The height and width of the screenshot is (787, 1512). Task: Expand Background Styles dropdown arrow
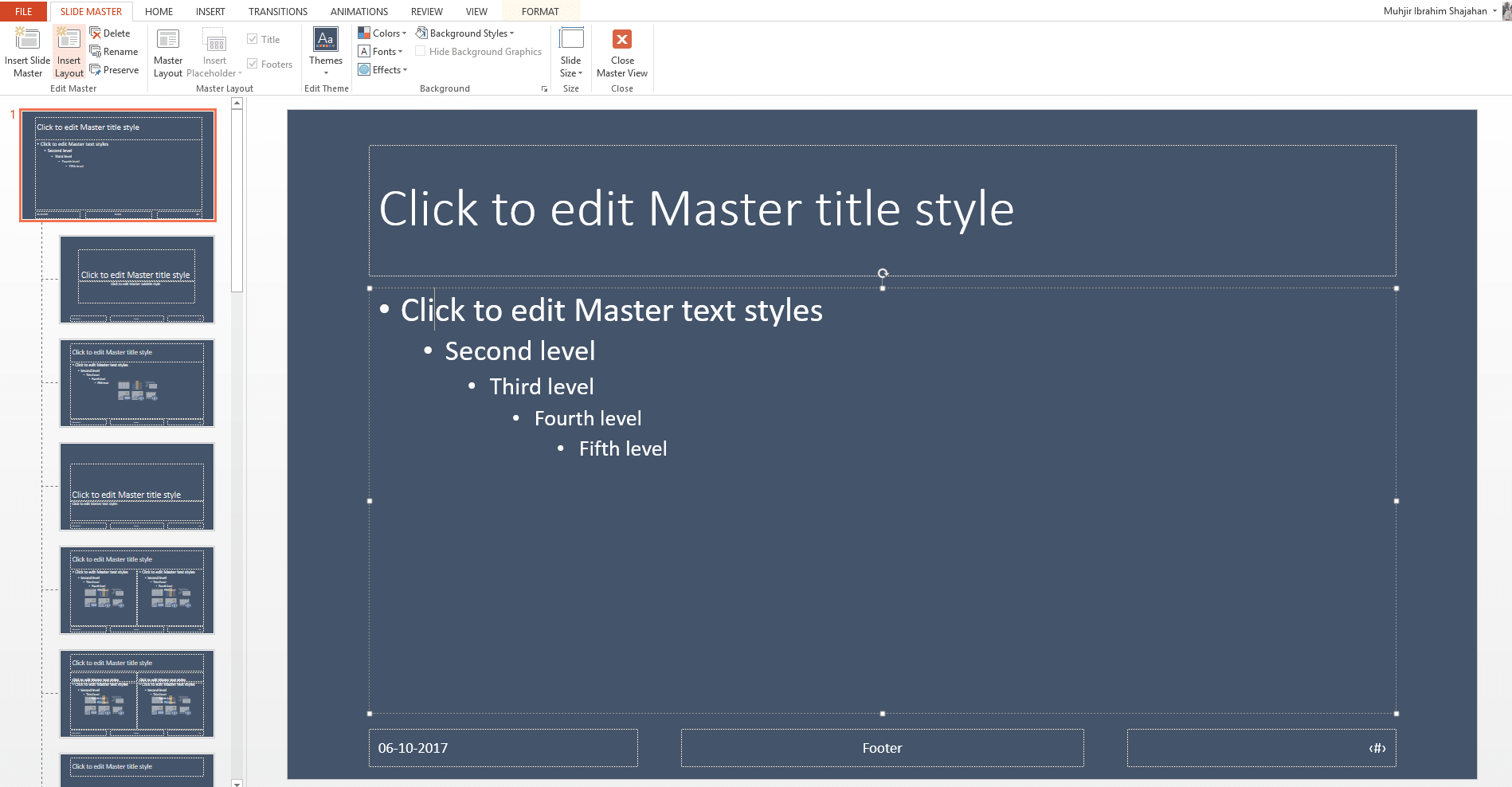pyautogui.click(x=511, y=33)
